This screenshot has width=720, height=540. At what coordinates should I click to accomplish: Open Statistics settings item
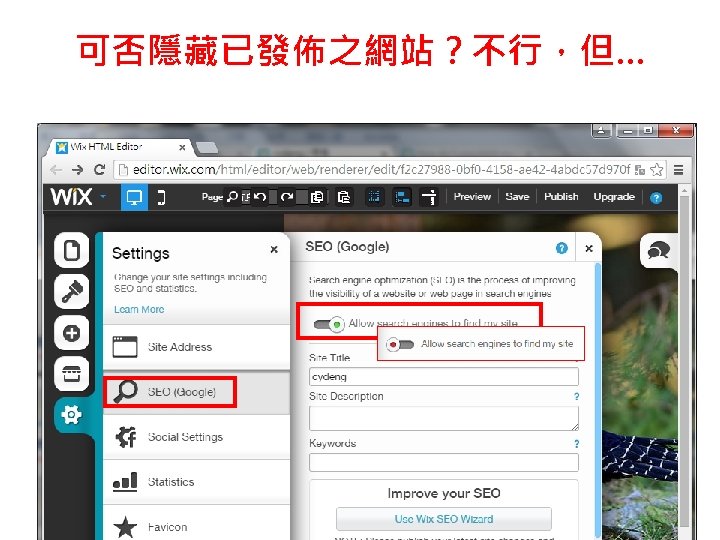(x=197, y=482)
